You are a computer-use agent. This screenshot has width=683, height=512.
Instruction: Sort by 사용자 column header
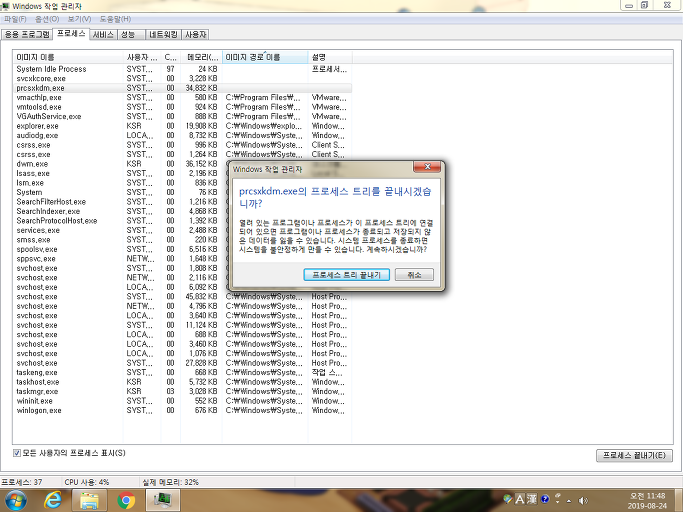[x=142, y=58]
